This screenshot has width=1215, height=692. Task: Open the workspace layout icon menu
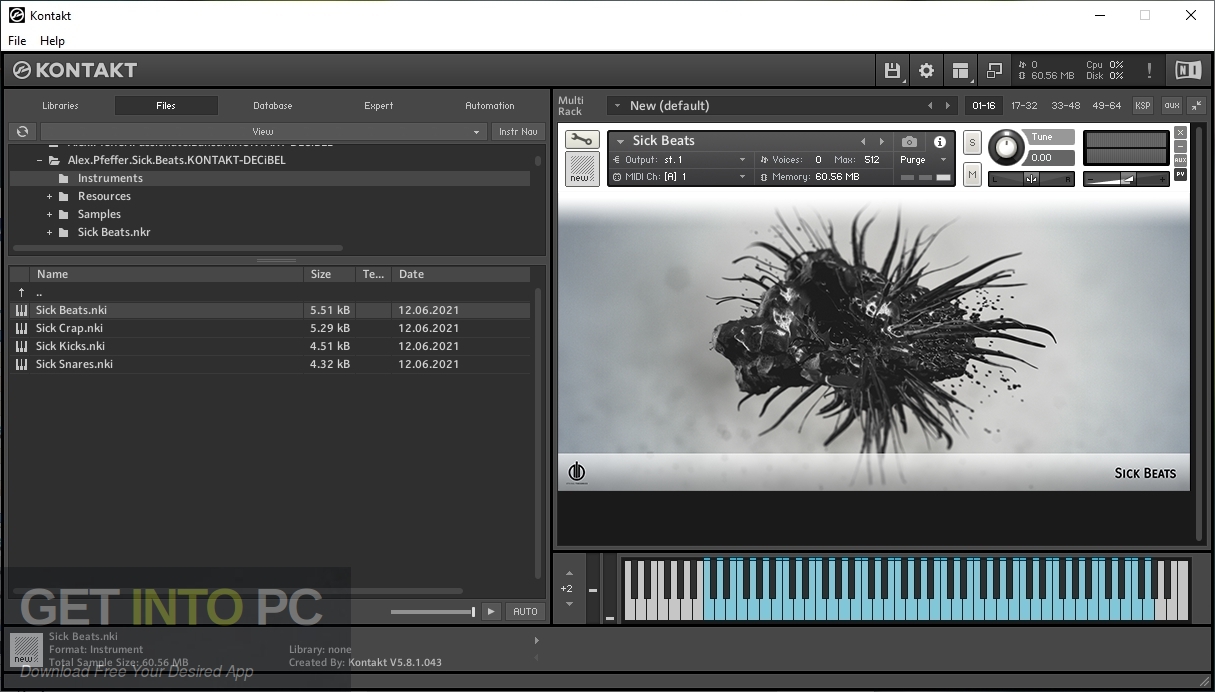pyautogui.click(x=960, y=70)
